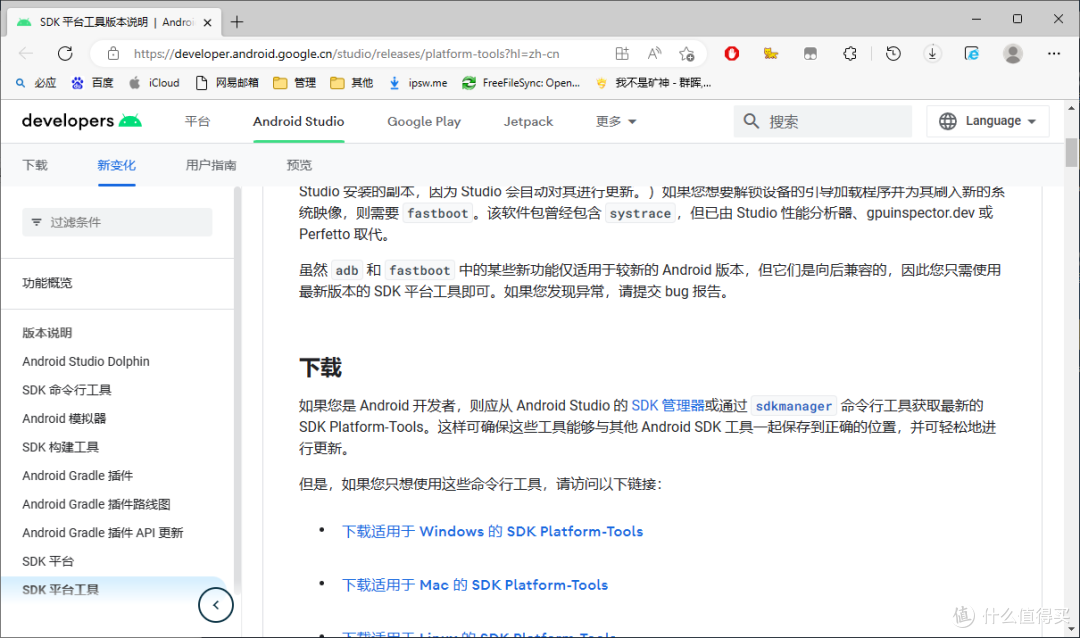Screen dimensions: 1080x638
Task: Open 百度 bookmark
Action: click(92, 83)
